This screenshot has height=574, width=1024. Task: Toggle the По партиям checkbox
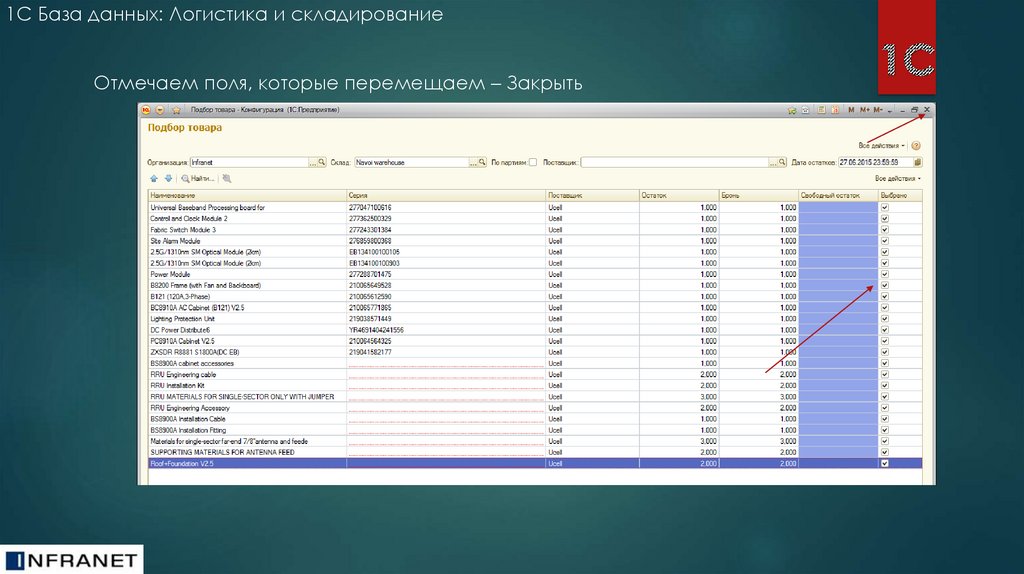pyautogui.click(x=533, y=161)
